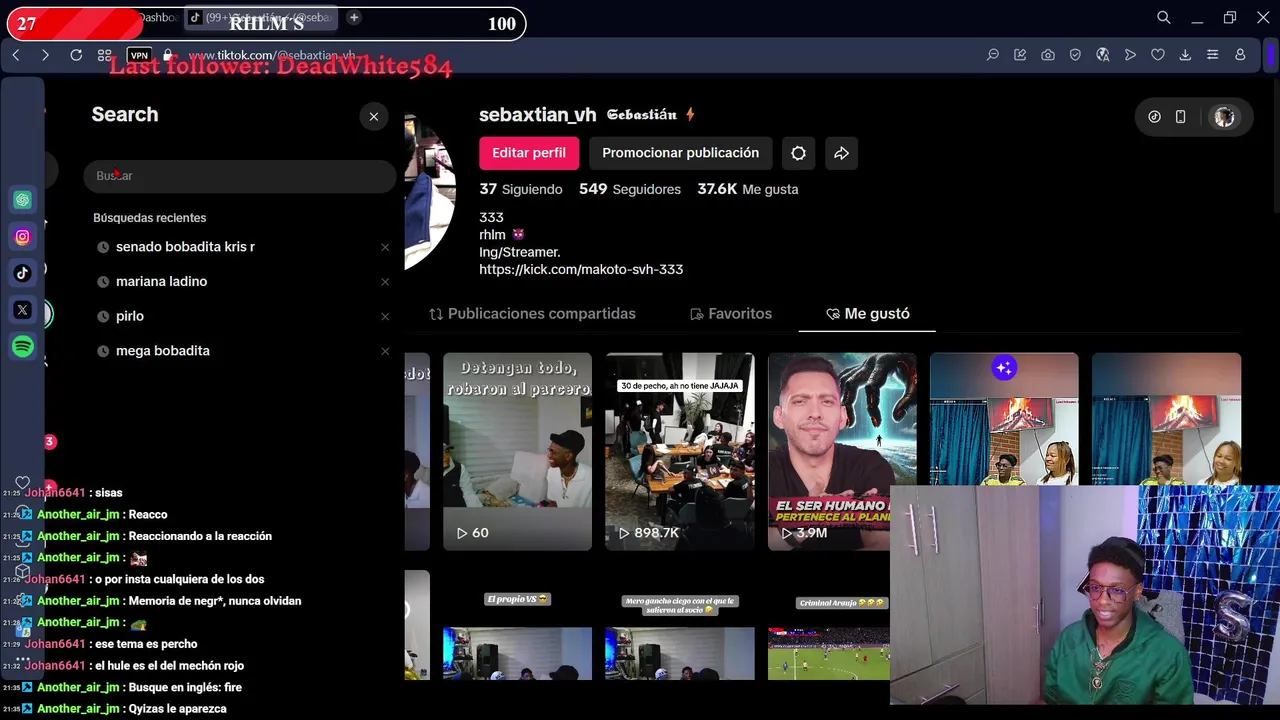Remove 'senado bobadita kris r' recent search

pyautogui.click(x=385, y=247)
